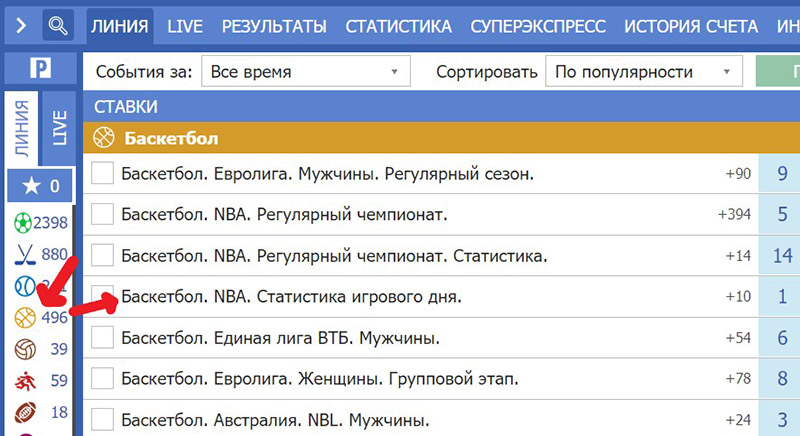Click the basketball icon in Баскетбол header
Screen dimensions: 800x436
(x=104, y=138)
